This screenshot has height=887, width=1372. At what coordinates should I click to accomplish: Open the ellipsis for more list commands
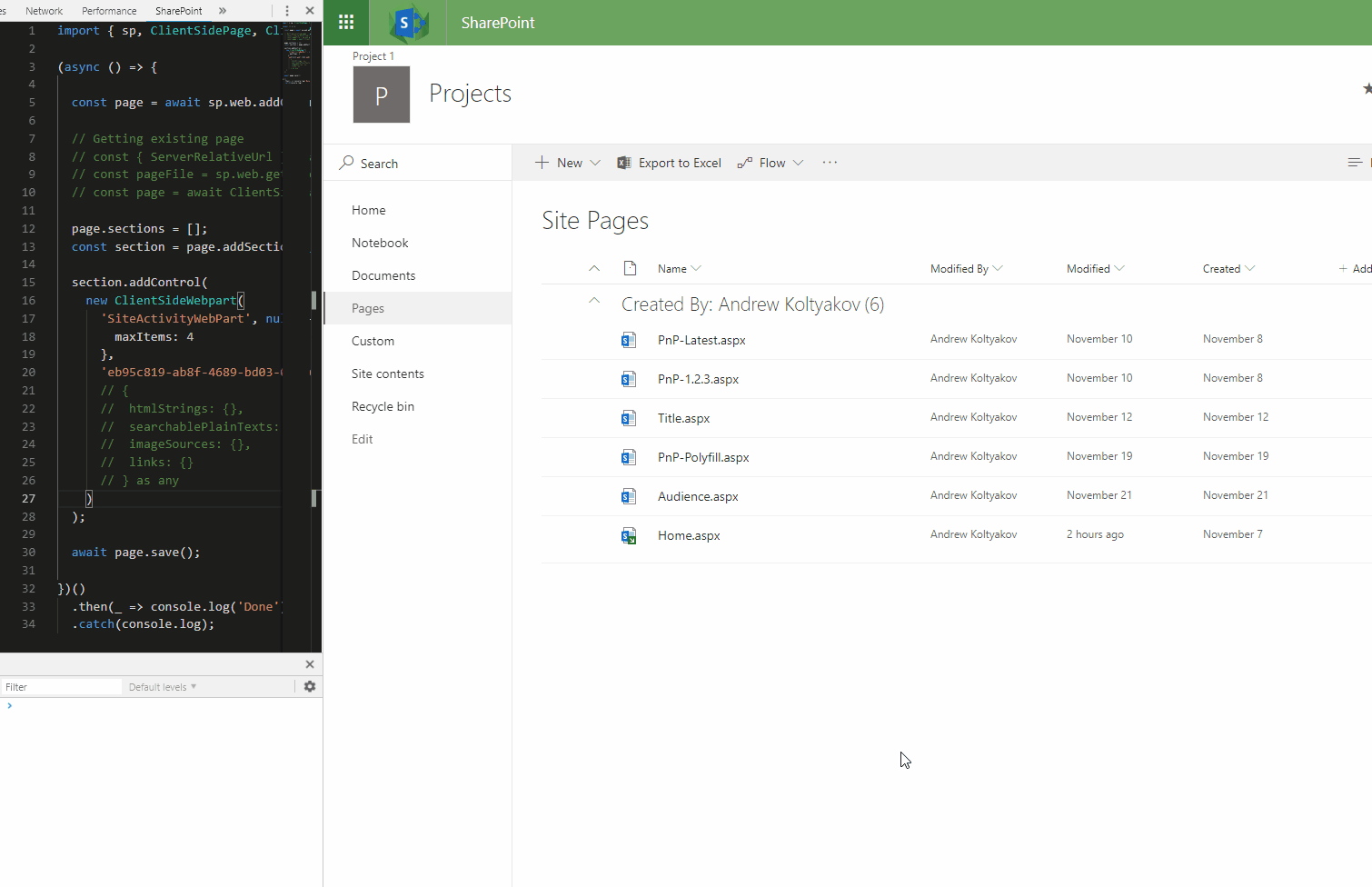(x=829, y=162)
